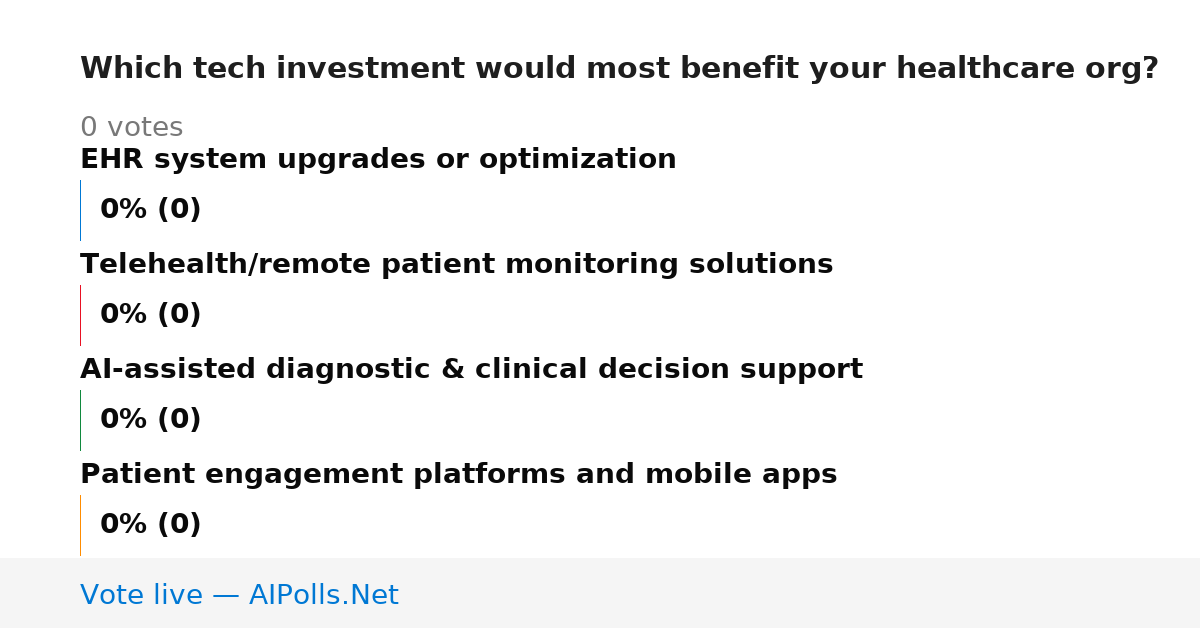Click the orange Patient engagement result bar
The width and height of the screenshot is (1200, 628).
[x=80, y=525]
